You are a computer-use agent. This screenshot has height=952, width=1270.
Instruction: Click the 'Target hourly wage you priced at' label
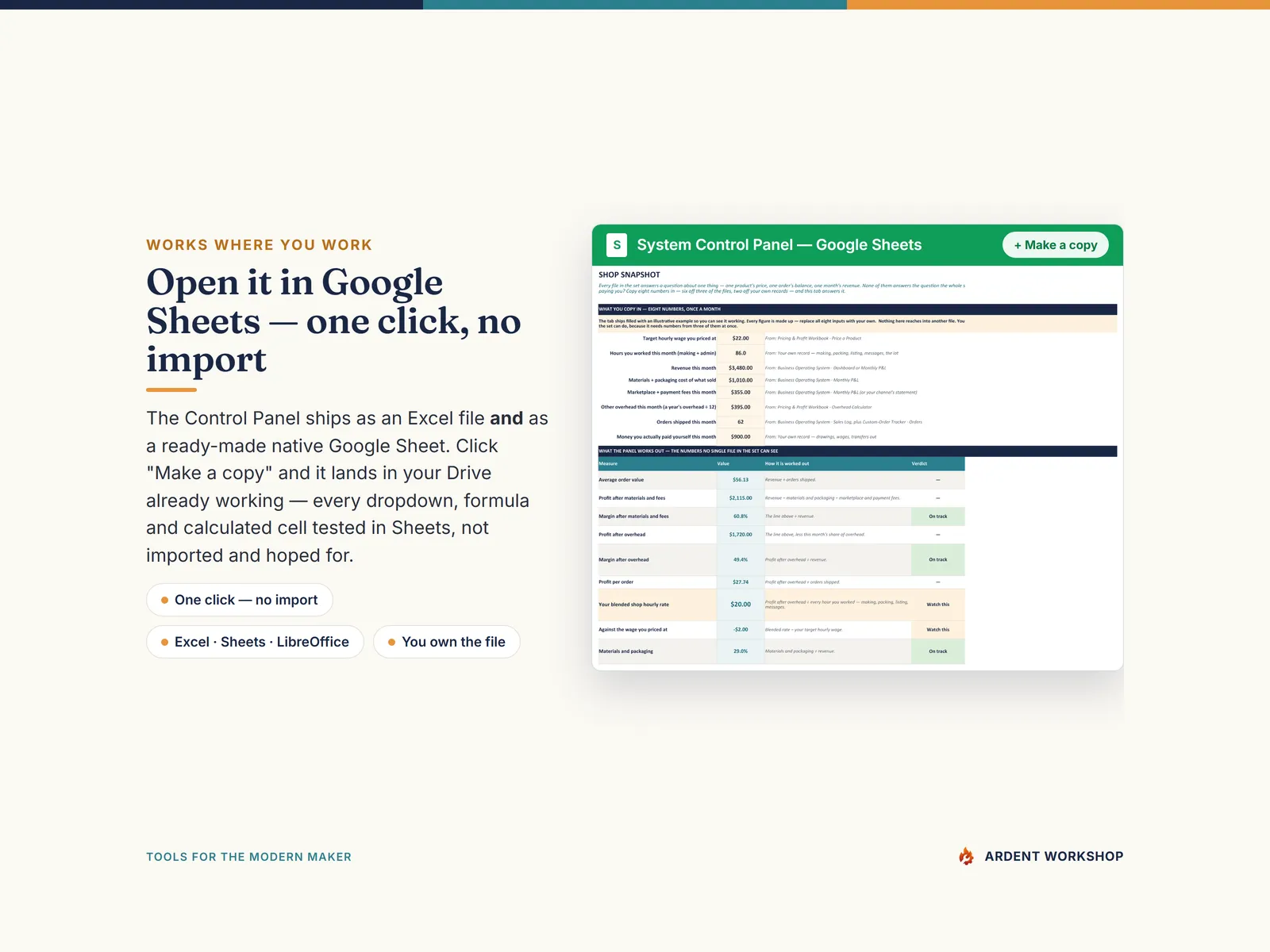coord(679,339)
